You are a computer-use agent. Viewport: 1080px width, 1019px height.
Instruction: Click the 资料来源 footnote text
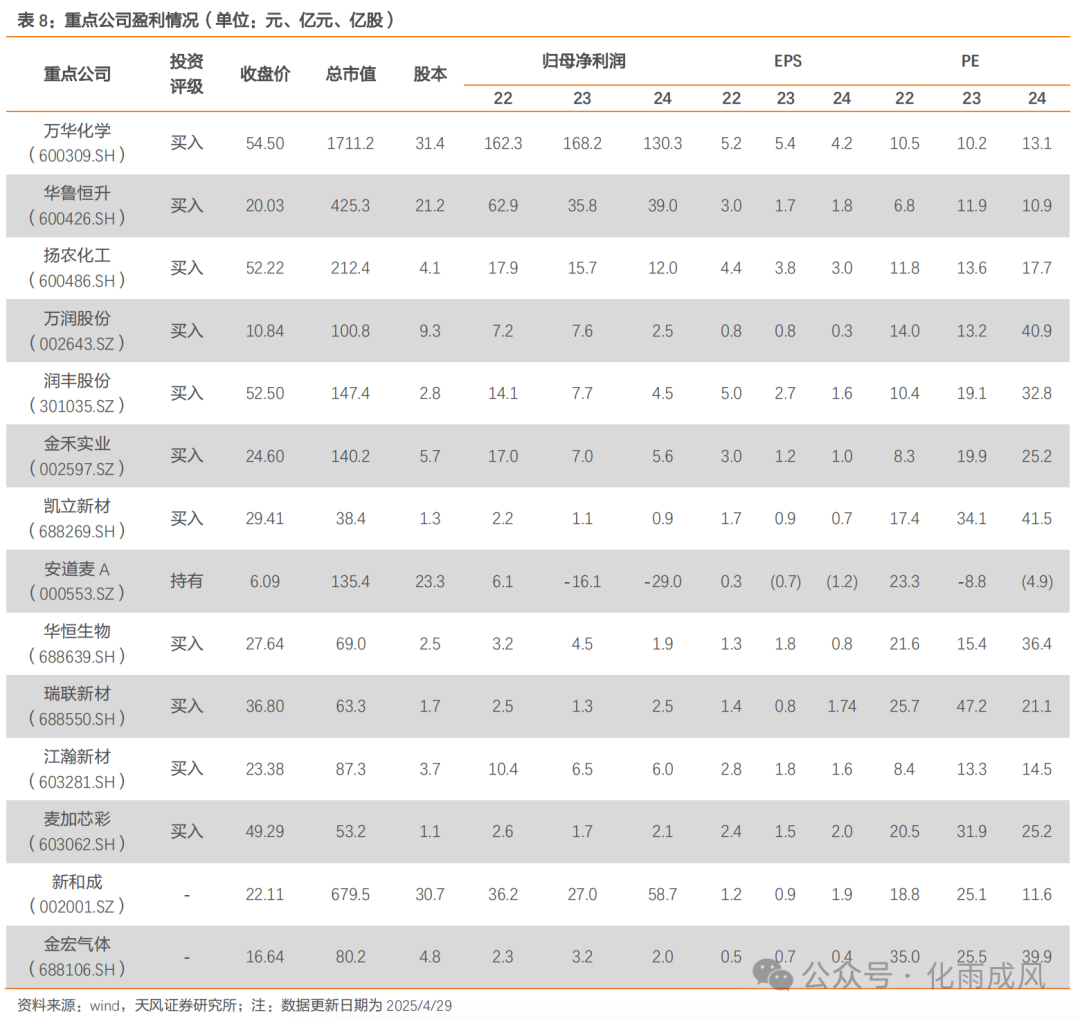[x=234, y=1005]
